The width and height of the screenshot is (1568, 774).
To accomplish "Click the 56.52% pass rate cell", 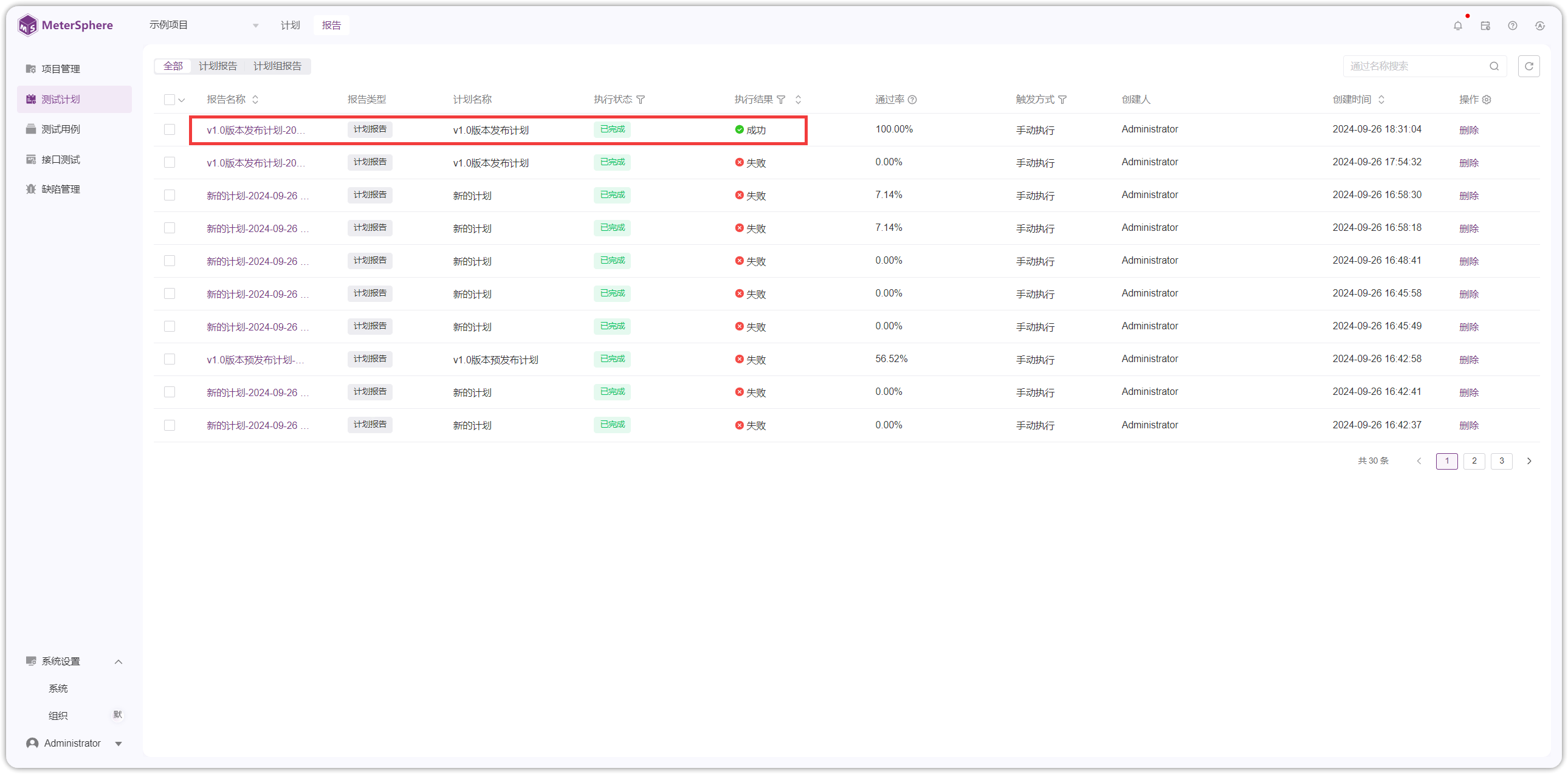I will pos(891,359).
